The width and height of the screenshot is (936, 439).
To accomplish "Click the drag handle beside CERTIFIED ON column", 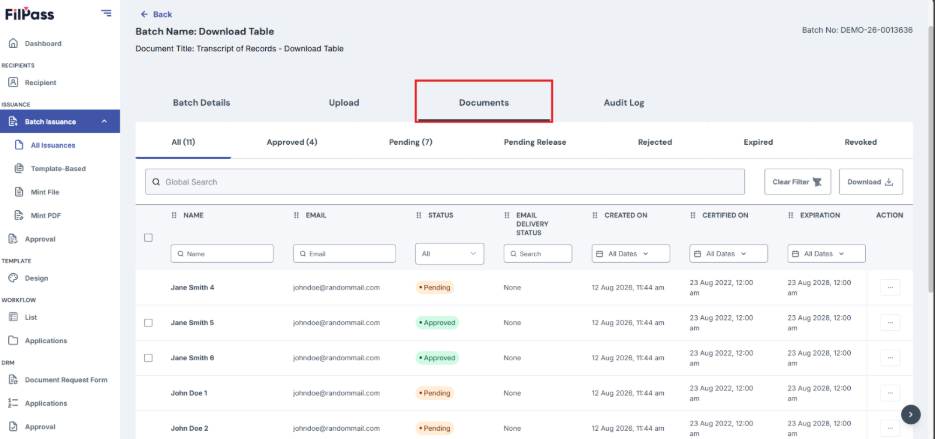I will [693, 215].
